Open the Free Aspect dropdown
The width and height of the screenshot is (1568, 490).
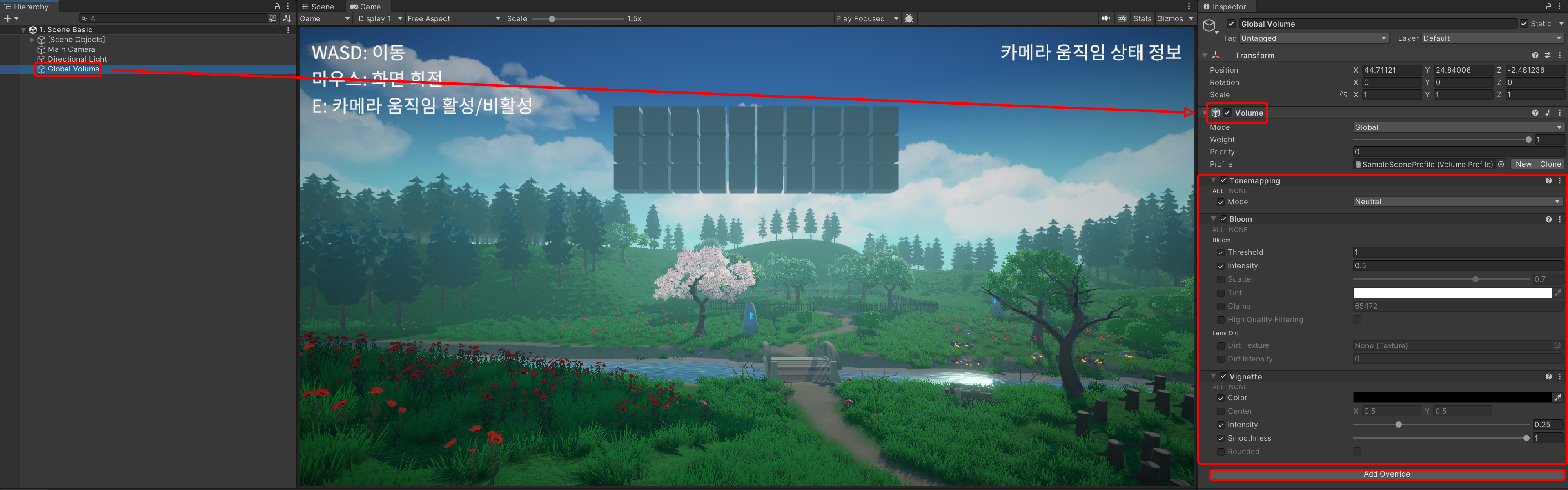(454, 19)
